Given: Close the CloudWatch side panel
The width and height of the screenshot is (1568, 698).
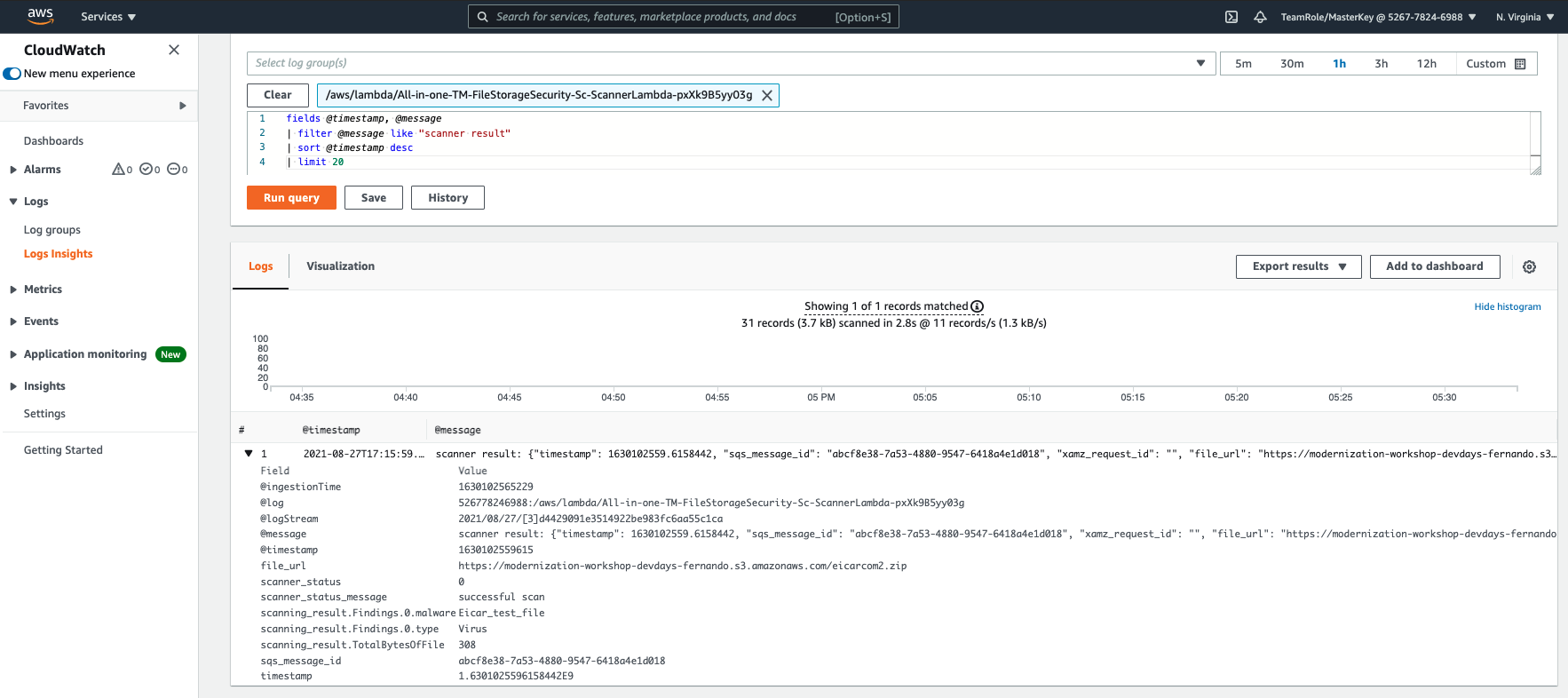Looking at the screenshot, I should [x=174, y=50].
